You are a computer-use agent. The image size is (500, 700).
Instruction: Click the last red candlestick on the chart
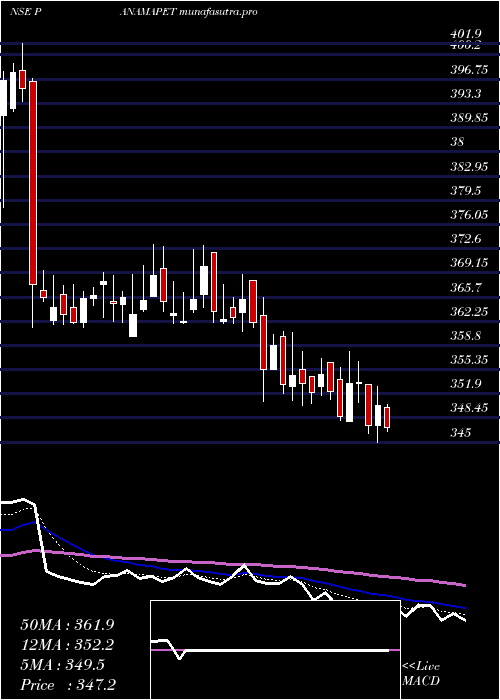point(387,417)
